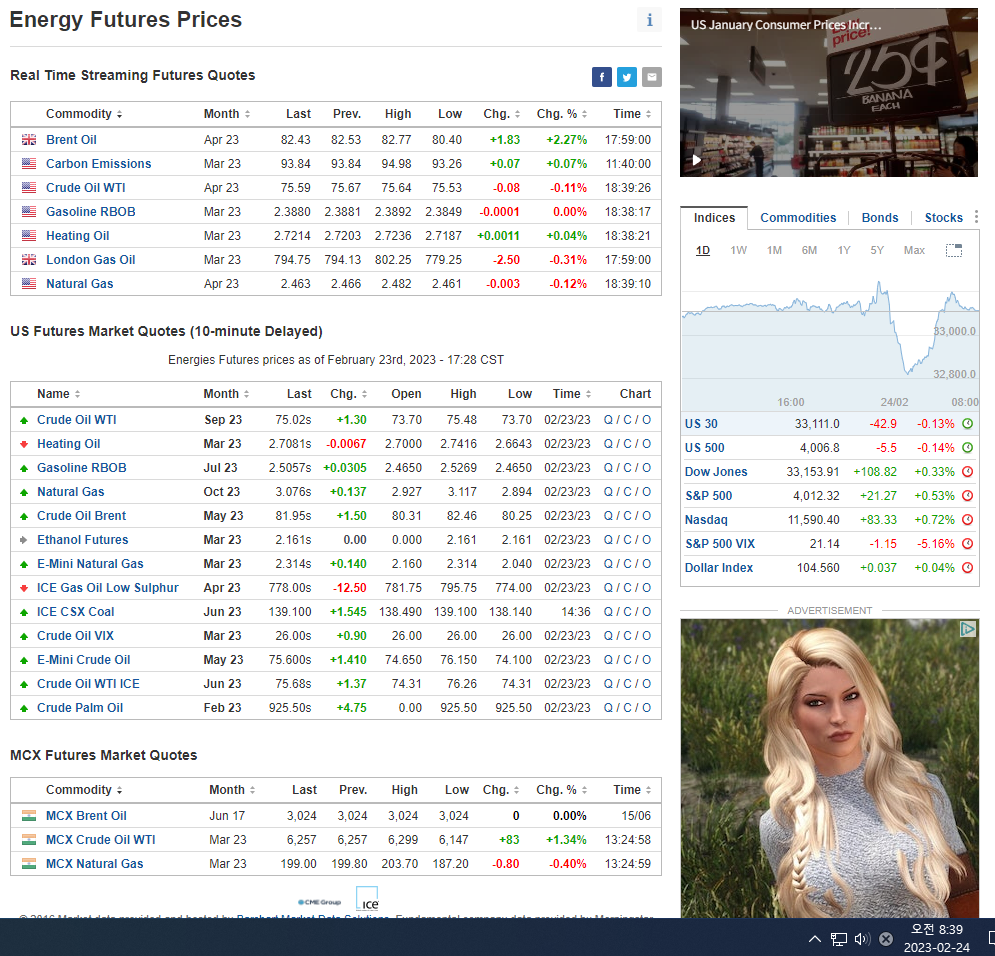Image resolution: width=995 pixels, height=956 pixels.
Task: Select the Indices tab
Action: [x=714, y=218]
